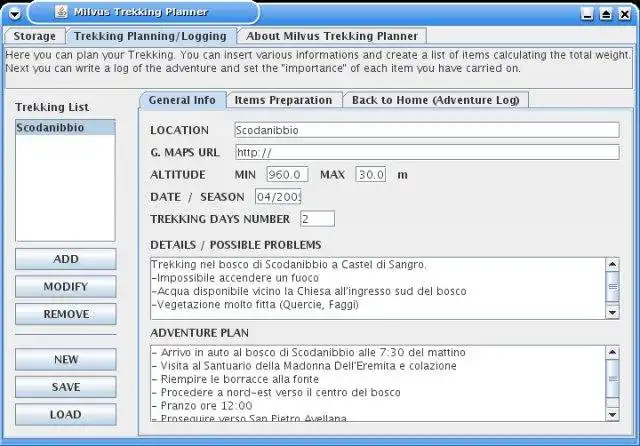This screenshot has width=640, height=446.
Task: Click the 'Riempire le borracce alla fonte' line
Action: [x=235, y=379]
